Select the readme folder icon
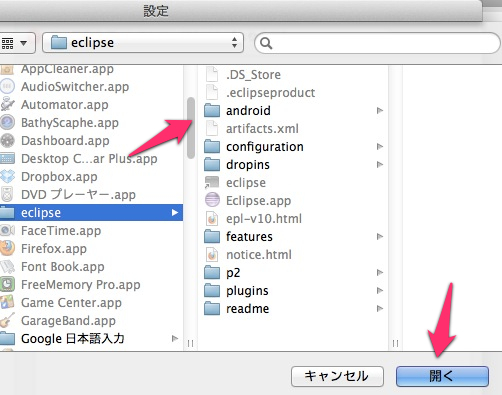The height and width of the screenshot is (395, 502). coord(212,309)
